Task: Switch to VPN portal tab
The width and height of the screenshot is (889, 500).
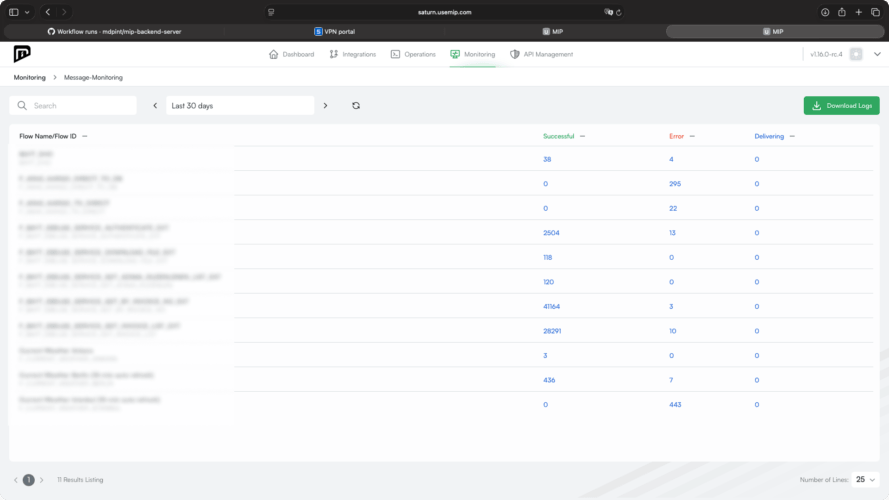Action: point(335,32)
